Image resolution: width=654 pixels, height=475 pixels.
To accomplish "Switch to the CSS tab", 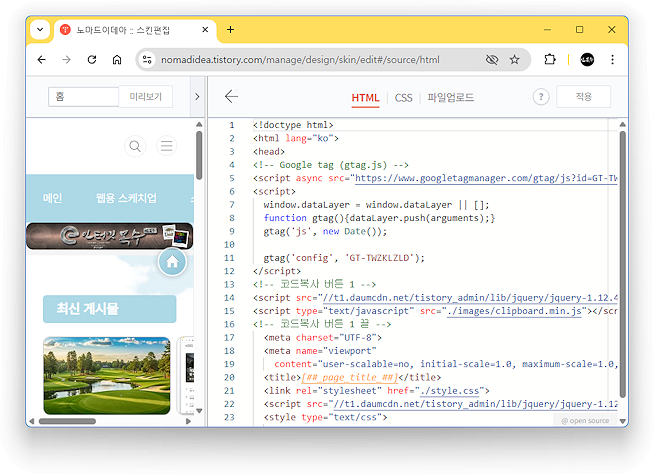I will tap(403, 98).
